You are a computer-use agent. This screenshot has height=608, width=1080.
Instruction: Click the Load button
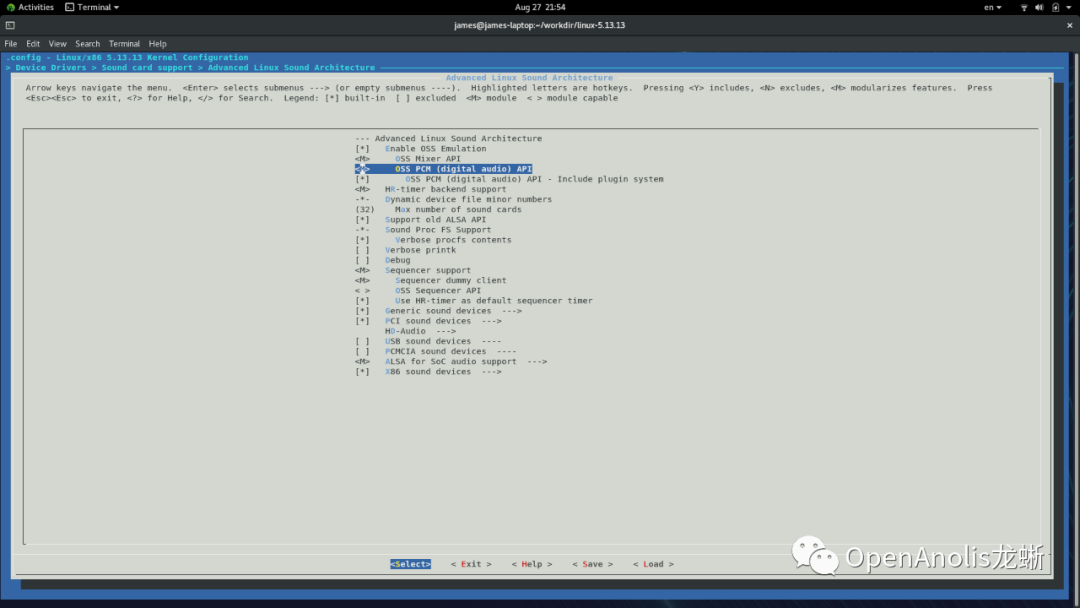tap(653, 564)
